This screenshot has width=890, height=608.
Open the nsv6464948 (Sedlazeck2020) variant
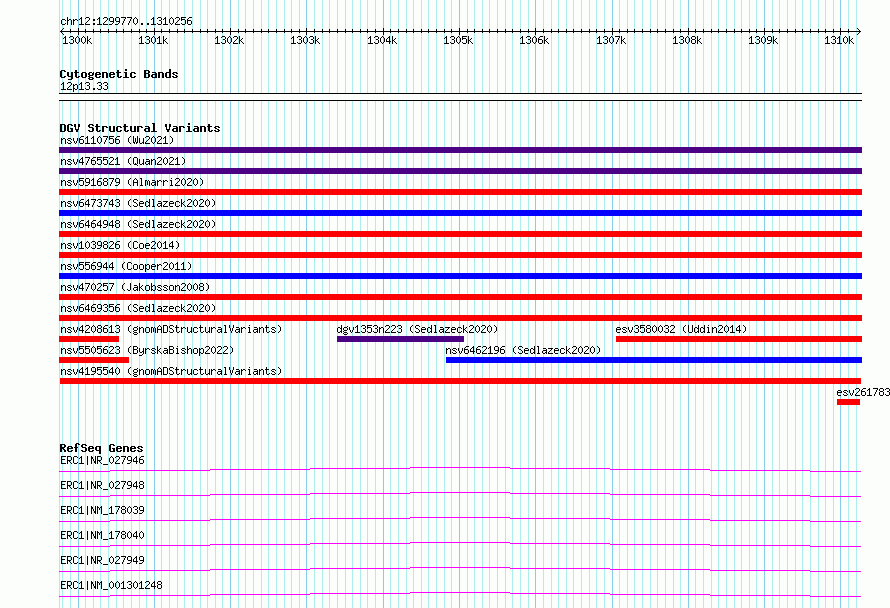(460, 234)
